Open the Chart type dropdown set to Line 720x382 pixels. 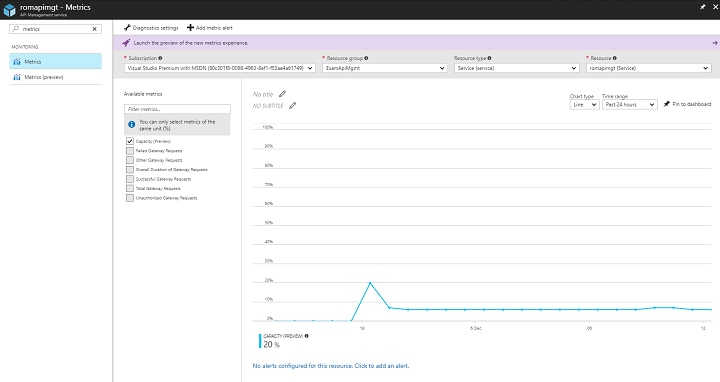[585, 105]
